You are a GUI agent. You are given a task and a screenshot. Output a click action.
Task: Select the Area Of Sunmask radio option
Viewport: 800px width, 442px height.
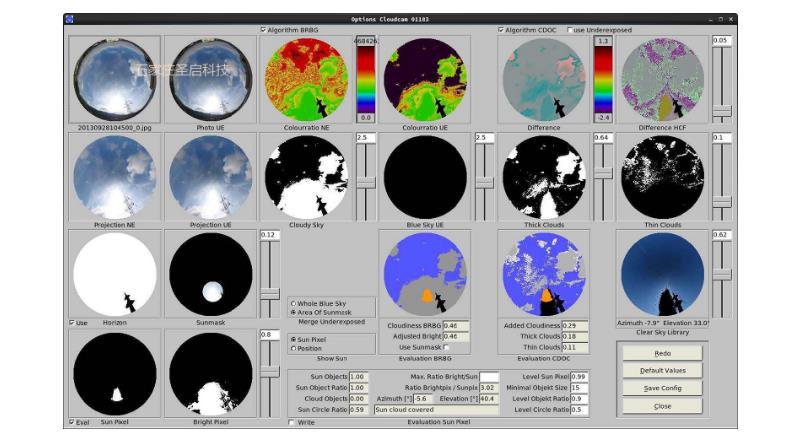pyautogui.click(x=293, y=312)
